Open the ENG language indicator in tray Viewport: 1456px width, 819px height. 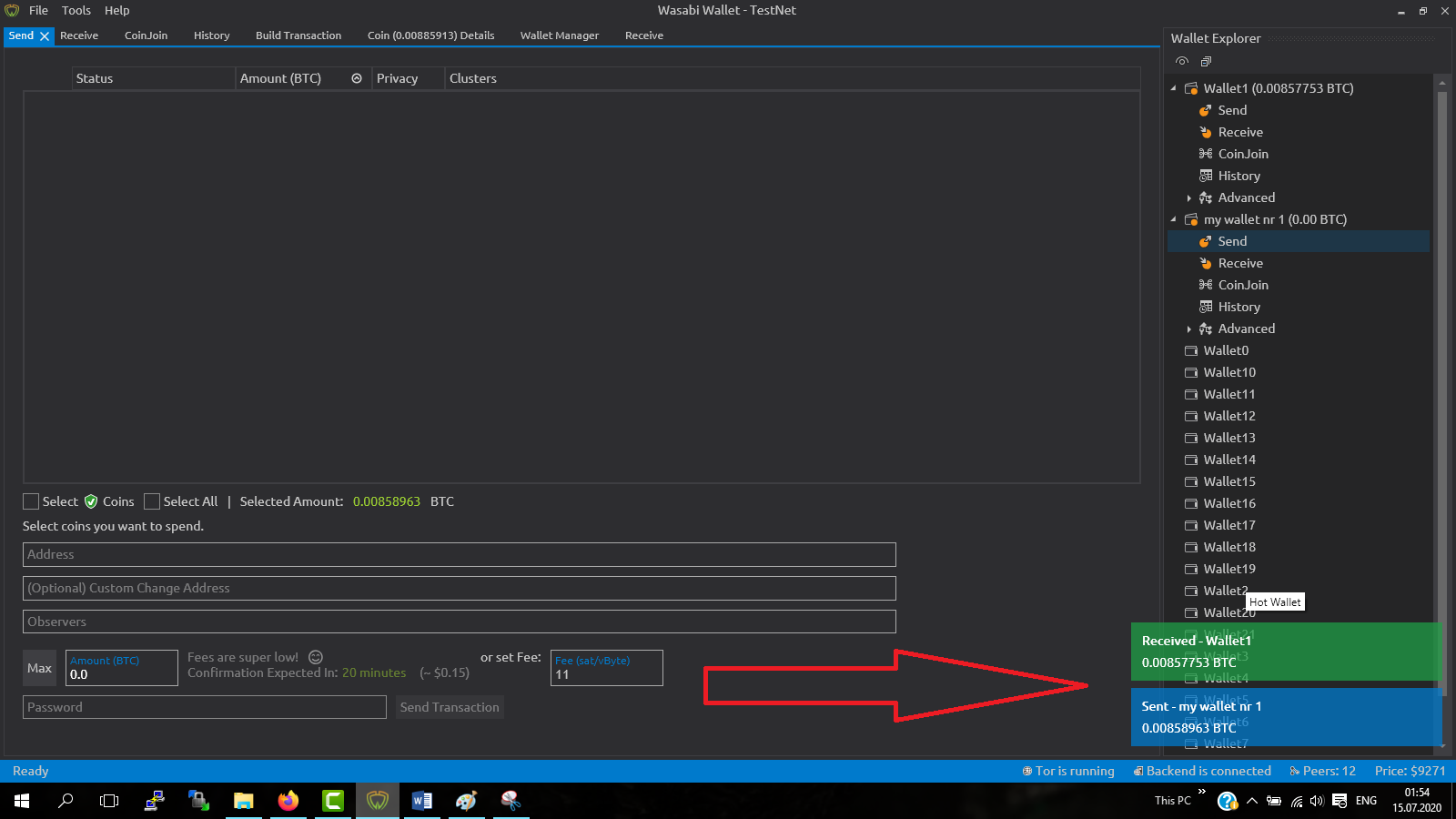tap(1366, 801)
